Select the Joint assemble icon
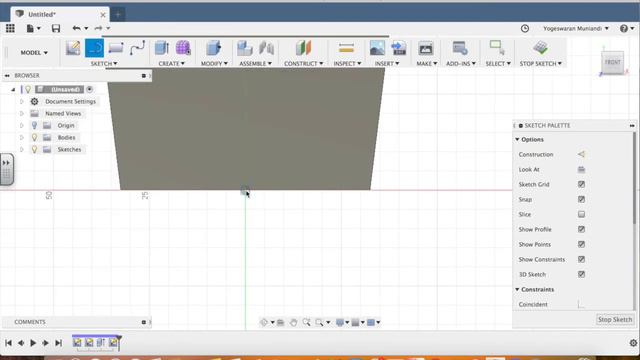The width and height of the screenshot is (640, 360). [x=266, y=48]
